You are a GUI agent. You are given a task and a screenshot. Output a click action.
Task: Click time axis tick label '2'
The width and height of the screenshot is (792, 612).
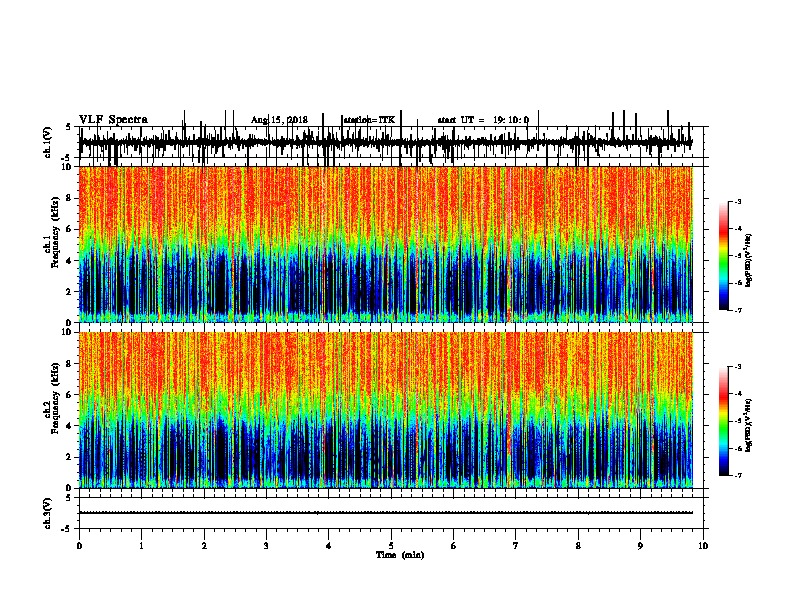pyautogui.click(x=204, y=546)
